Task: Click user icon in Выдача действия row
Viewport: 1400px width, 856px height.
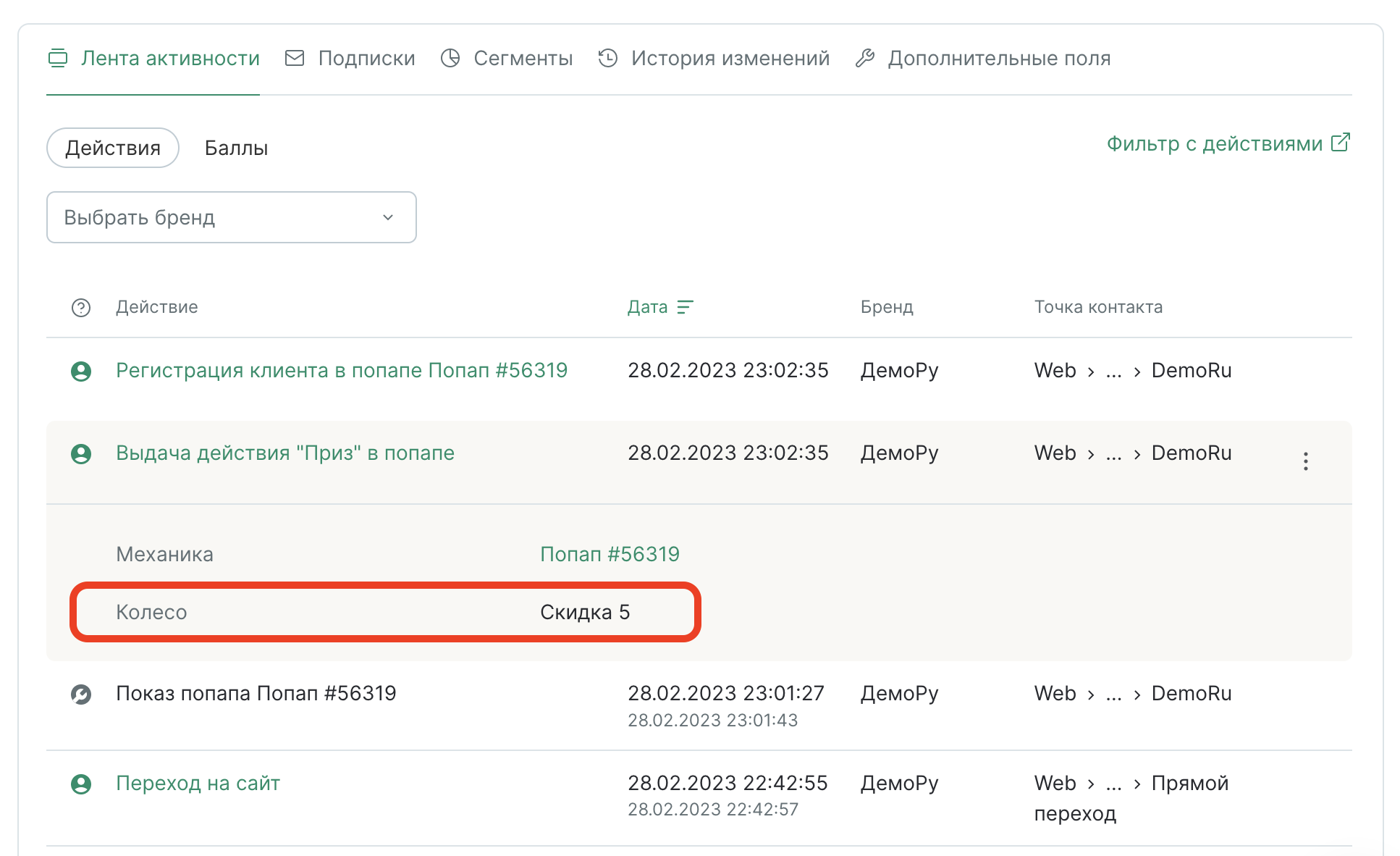Action: (x=81, y=454)
